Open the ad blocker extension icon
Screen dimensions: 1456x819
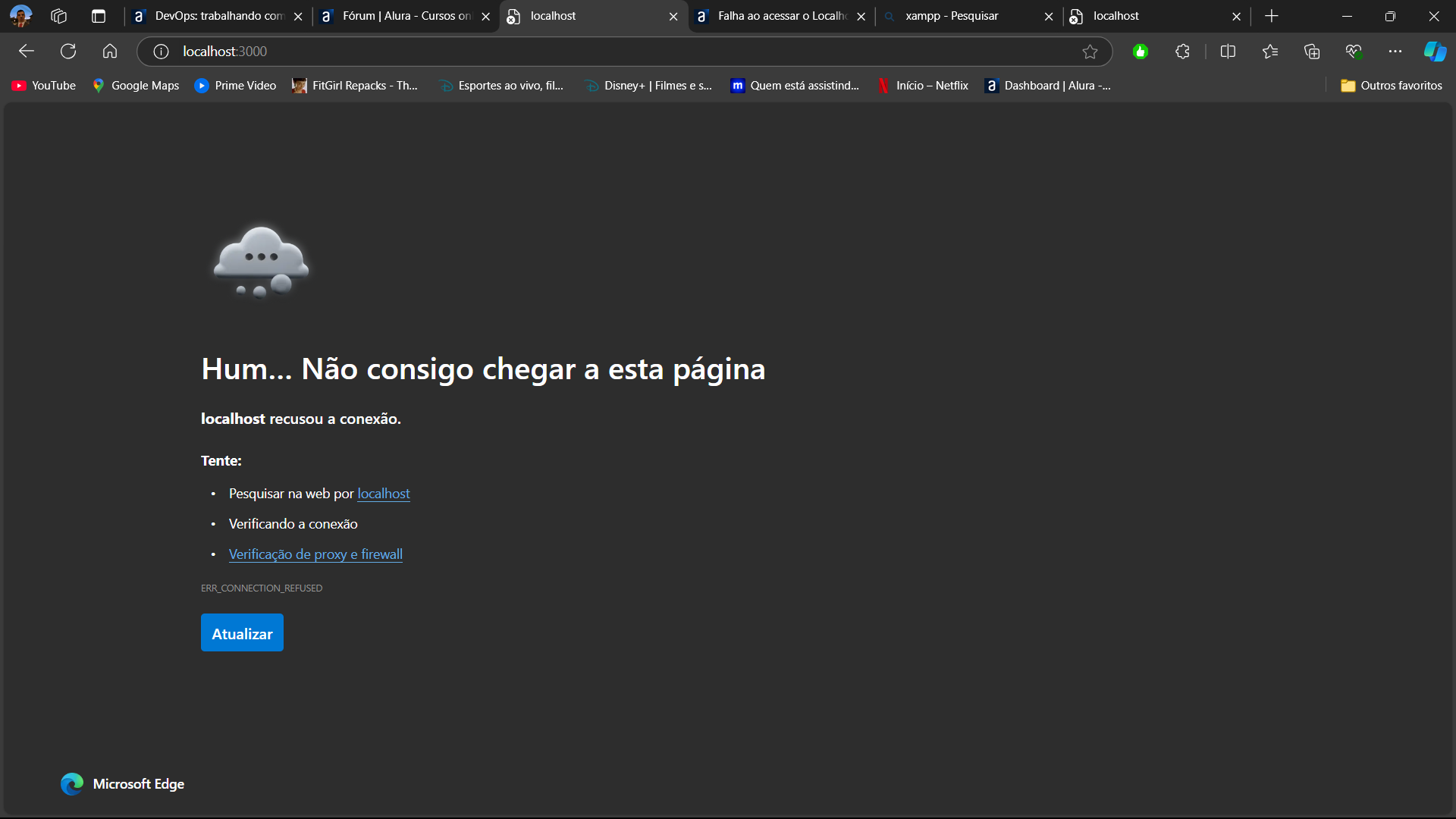[x=1141, y=52]
